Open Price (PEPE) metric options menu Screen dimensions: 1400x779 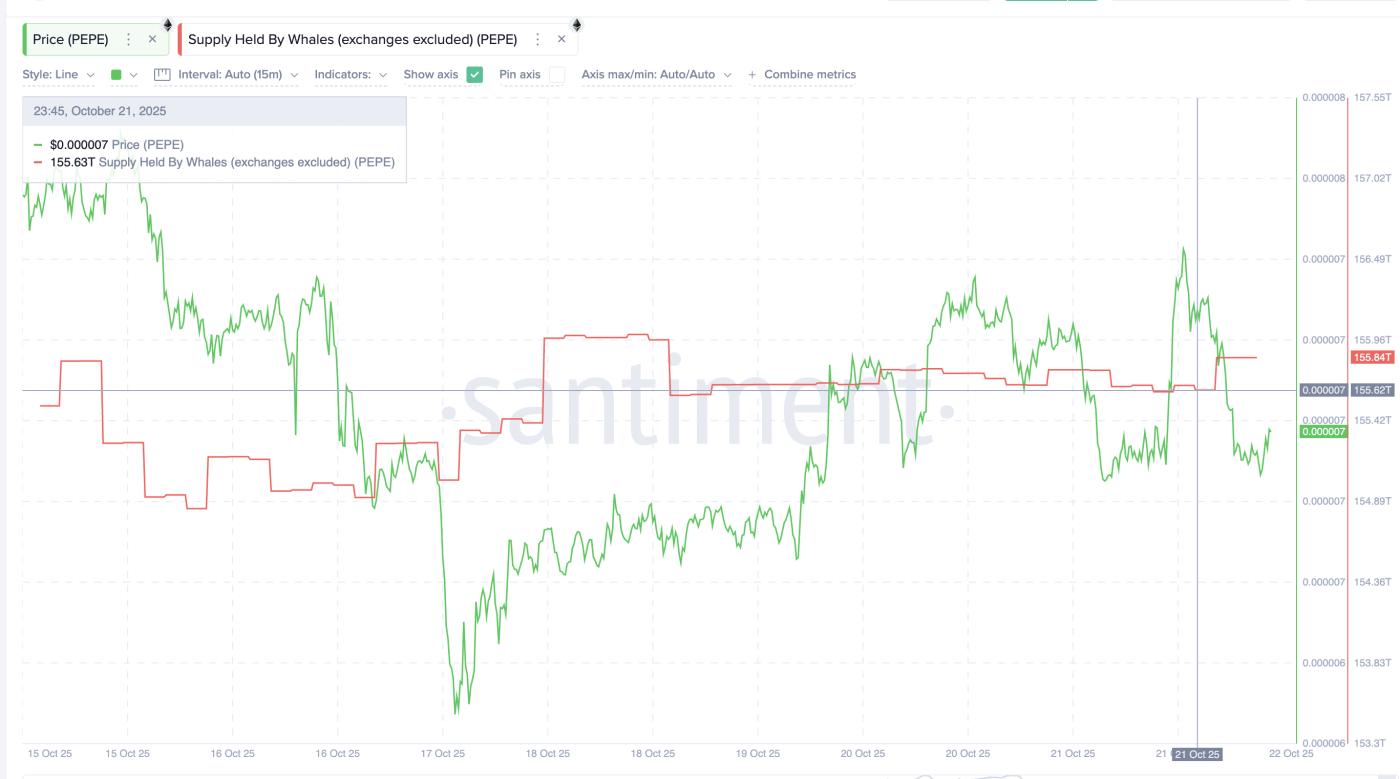(128, 39)
